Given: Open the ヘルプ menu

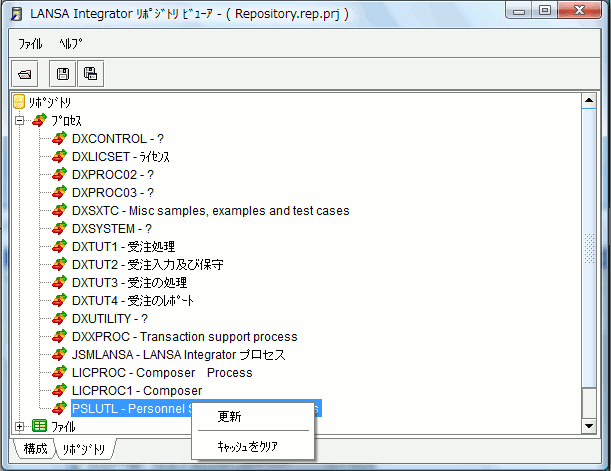Looking at the screenshot, I should 71,44.
